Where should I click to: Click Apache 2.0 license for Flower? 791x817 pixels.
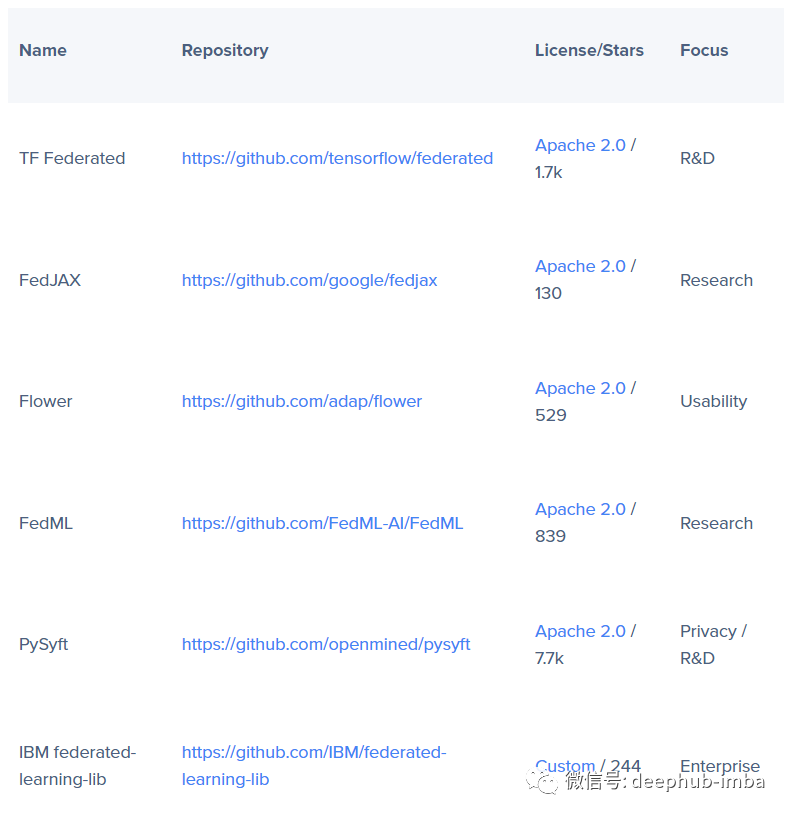[x=580, y=388]
